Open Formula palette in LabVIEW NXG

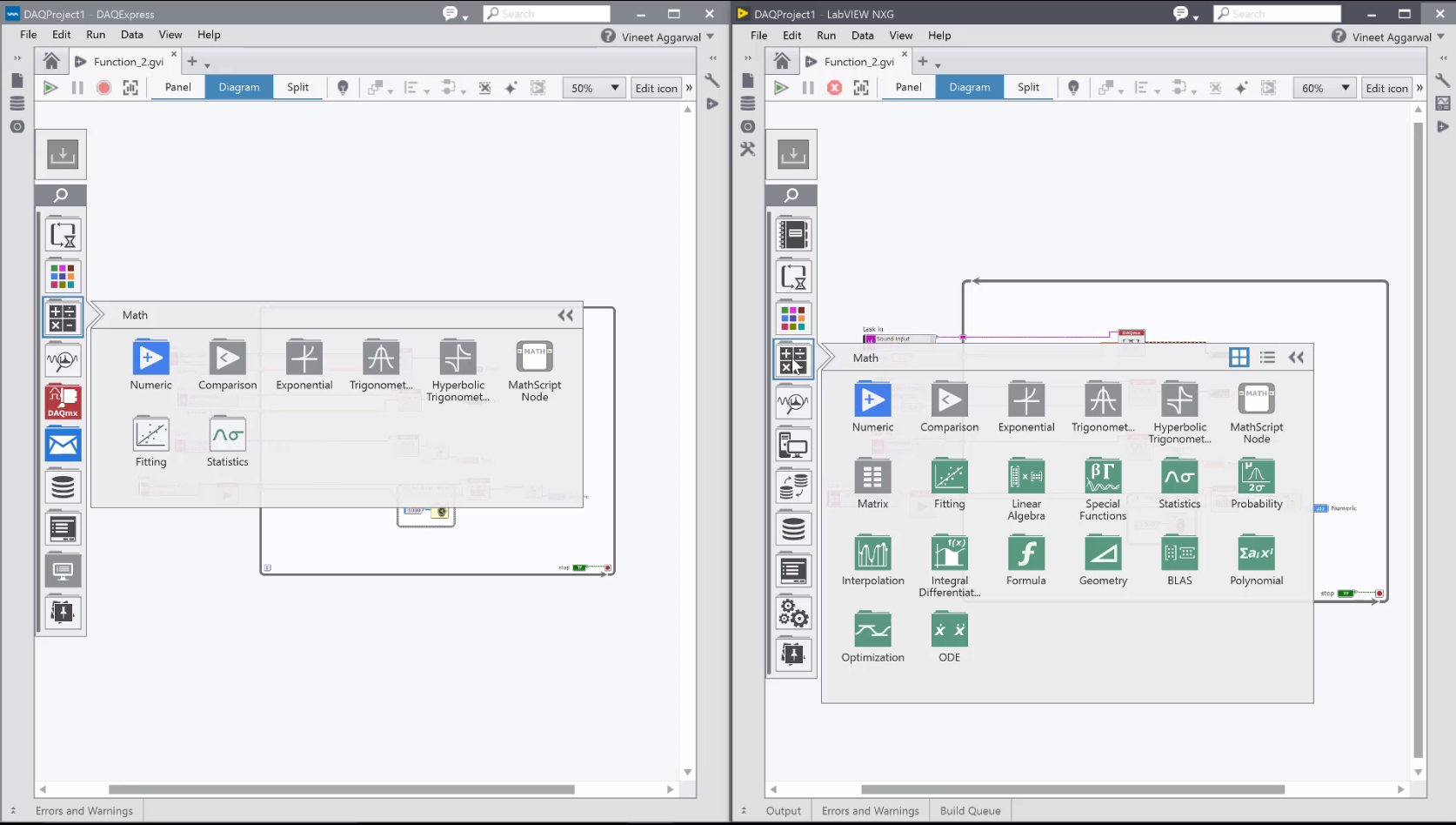(x=1026, y=560)
